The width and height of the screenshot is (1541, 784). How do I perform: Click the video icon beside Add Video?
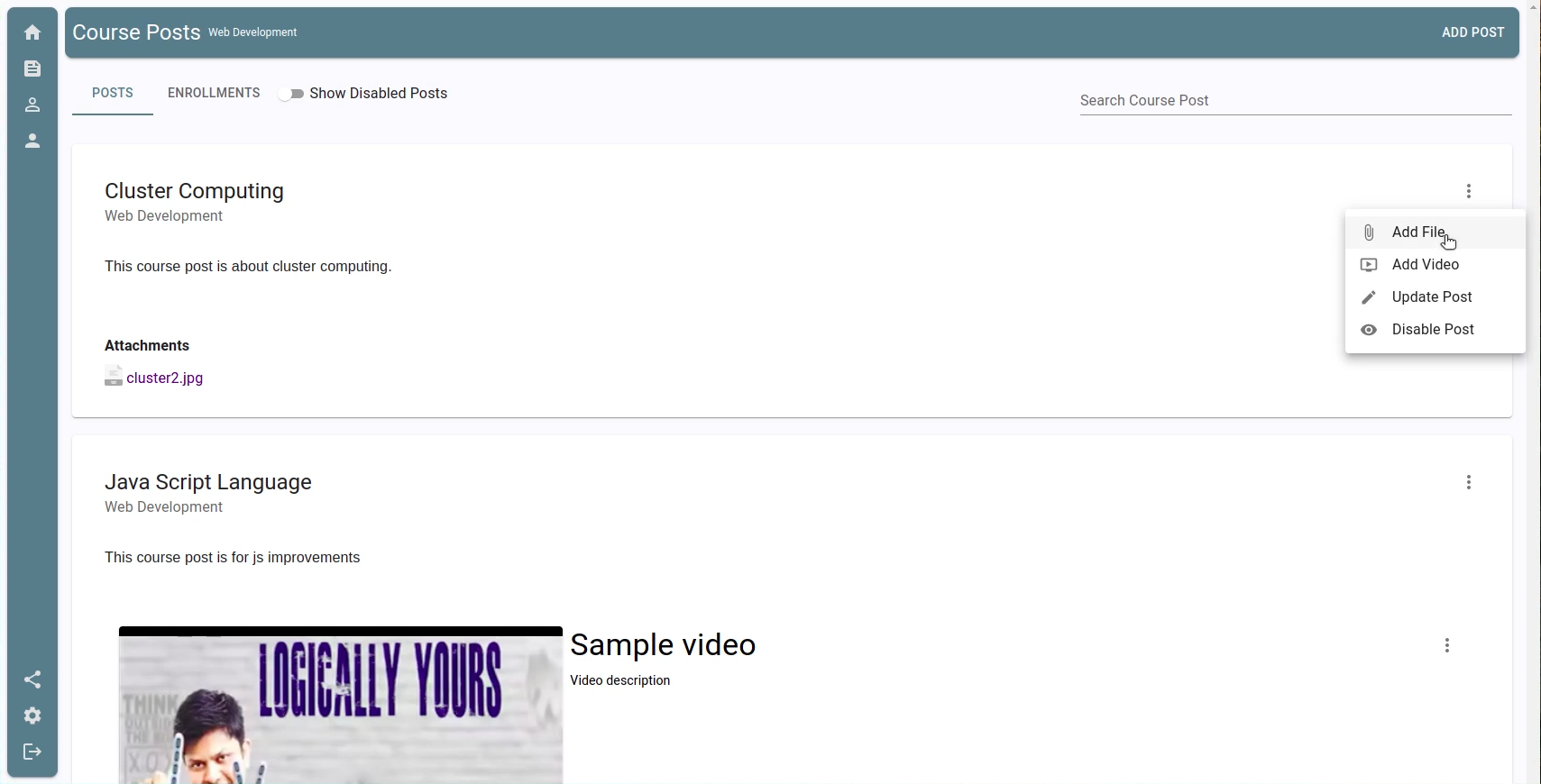coord(1369,265)
